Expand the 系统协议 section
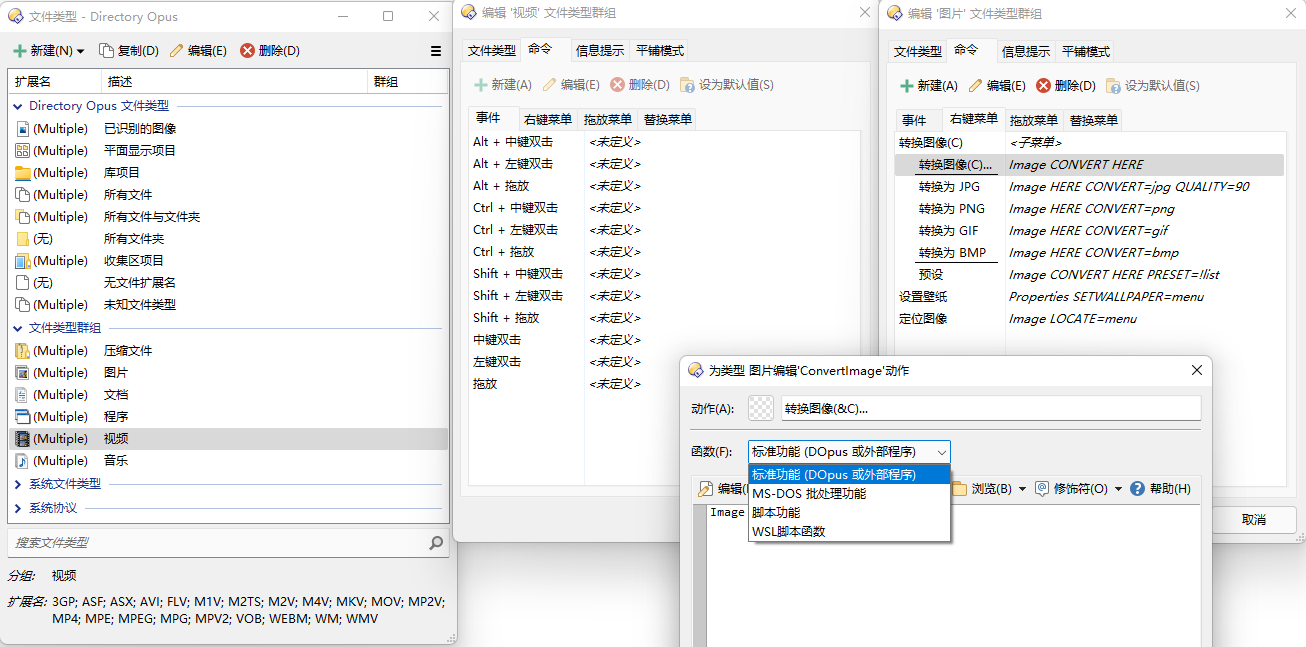This screenshot has height=647, width=1306. 18,508
